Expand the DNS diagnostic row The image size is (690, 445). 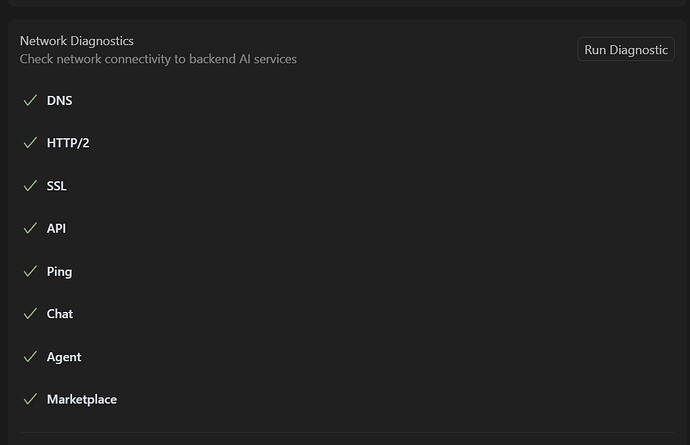[347, 100]
